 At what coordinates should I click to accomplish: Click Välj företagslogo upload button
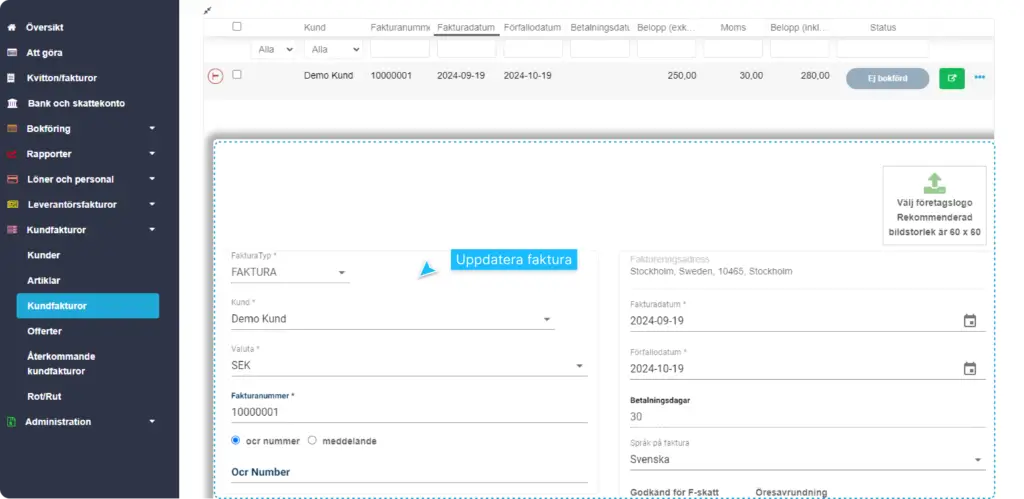tap(935, 205)
